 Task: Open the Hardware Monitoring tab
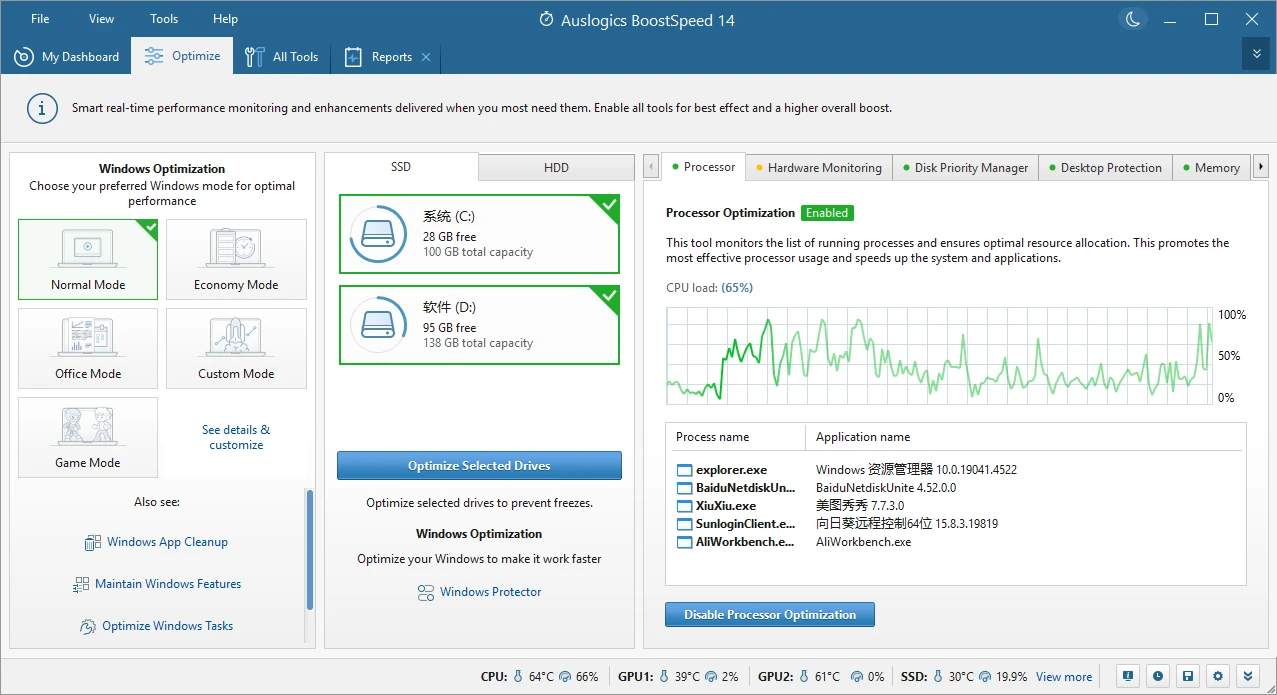[824, 167]
